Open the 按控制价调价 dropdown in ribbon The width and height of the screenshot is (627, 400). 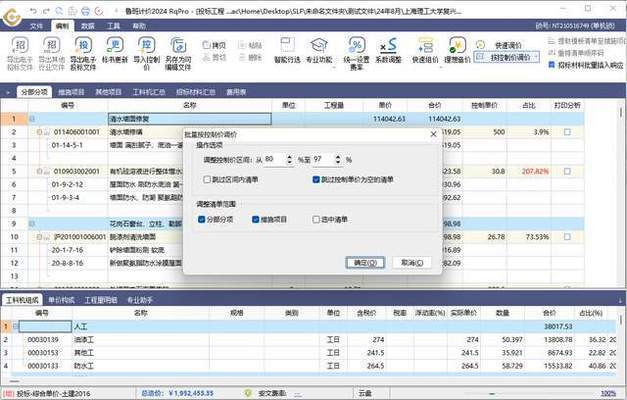click(536, 58)
